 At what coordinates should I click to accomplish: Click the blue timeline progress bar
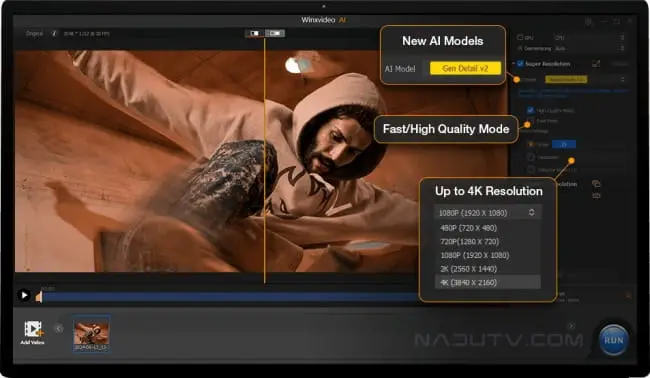(230, 297)
